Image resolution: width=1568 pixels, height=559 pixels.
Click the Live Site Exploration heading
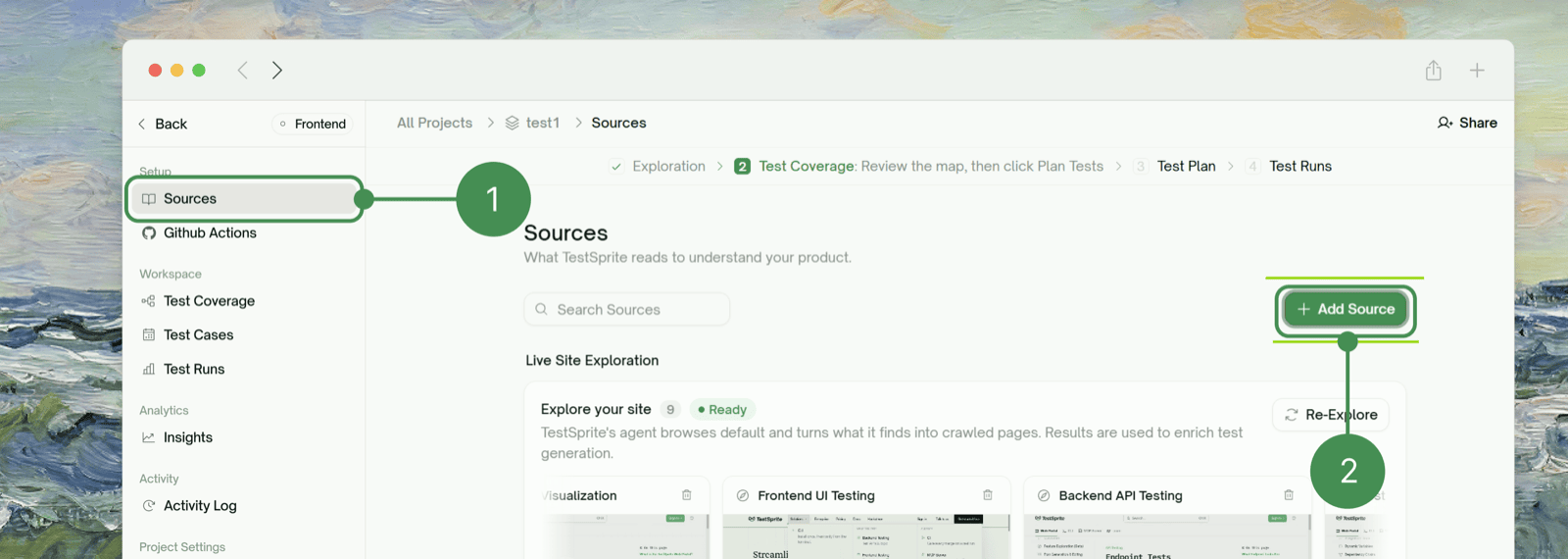pyautogui.click(x=592, y=361)
